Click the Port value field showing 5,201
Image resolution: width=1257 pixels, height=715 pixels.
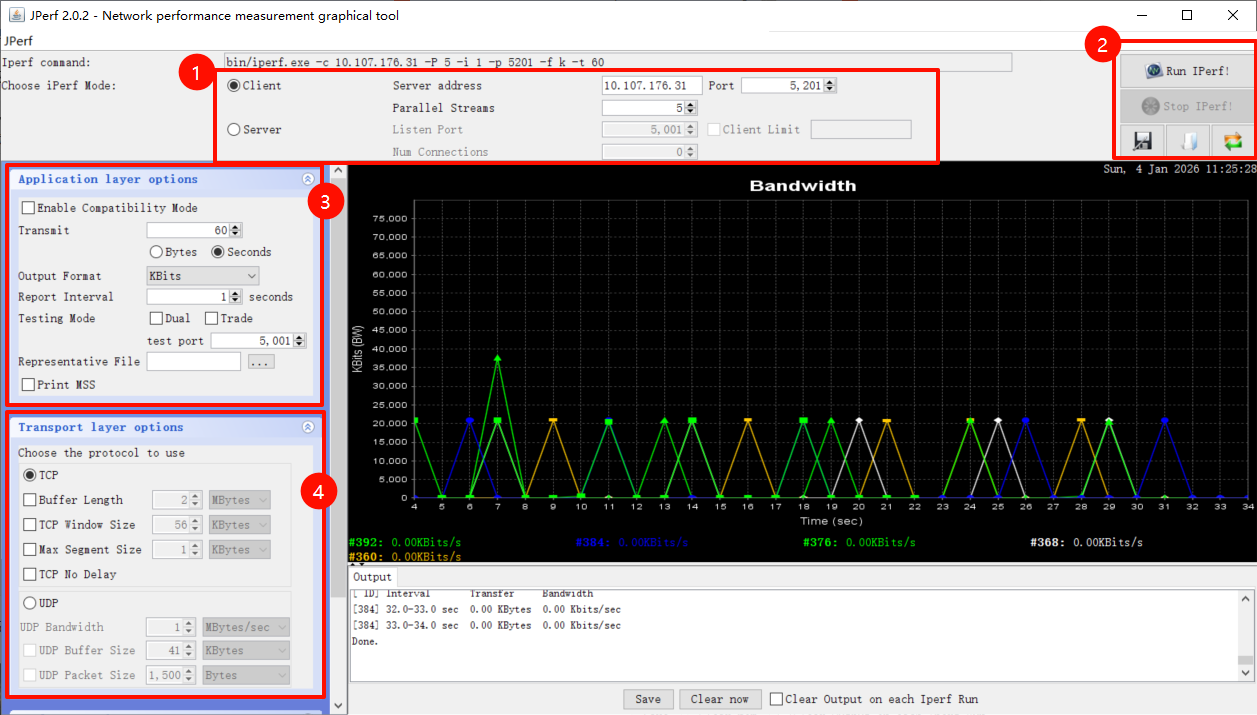point(782,86)
